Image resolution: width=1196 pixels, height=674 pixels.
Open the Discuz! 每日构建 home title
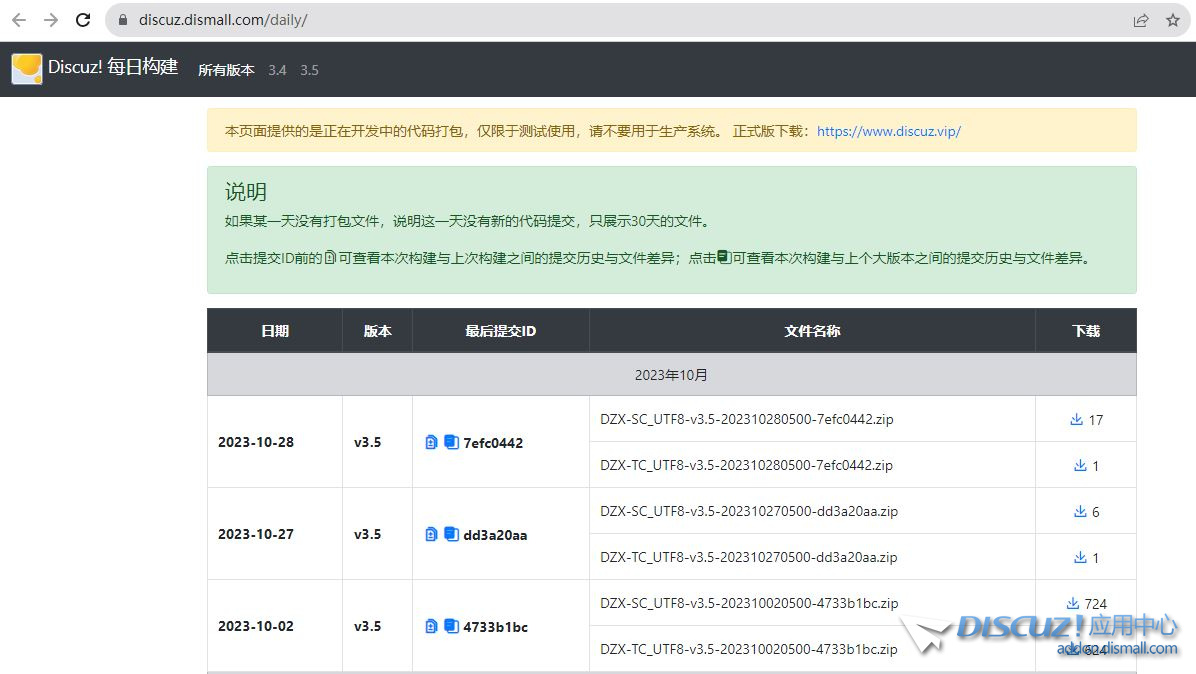tap(113, 67)
